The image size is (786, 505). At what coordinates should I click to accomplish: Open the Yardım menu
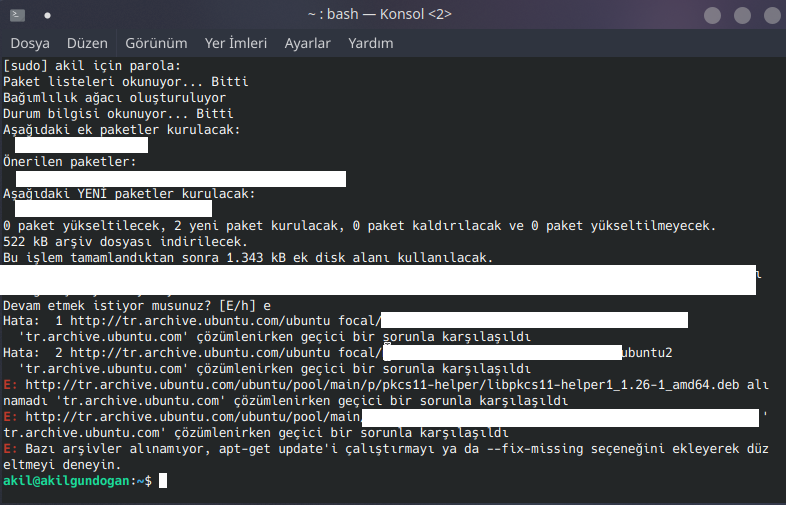[x=370, y=43]
